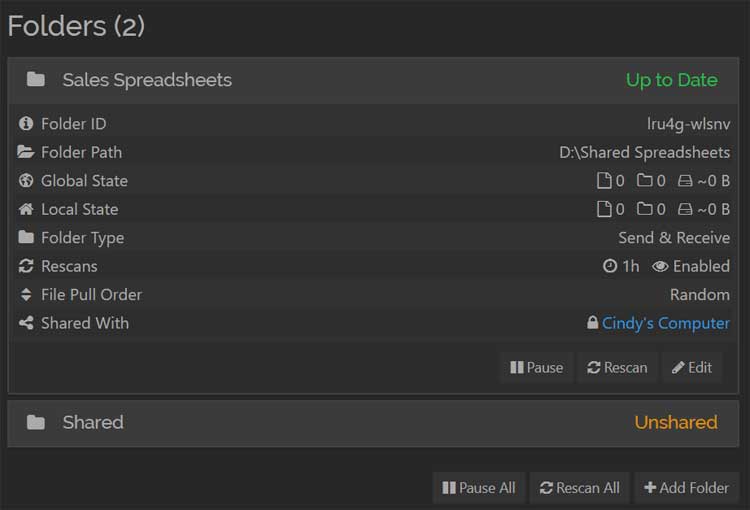Click the watcher eye icon beside Enabled
The height and width of the screenshot is (510, 750).
pos(660,266)
